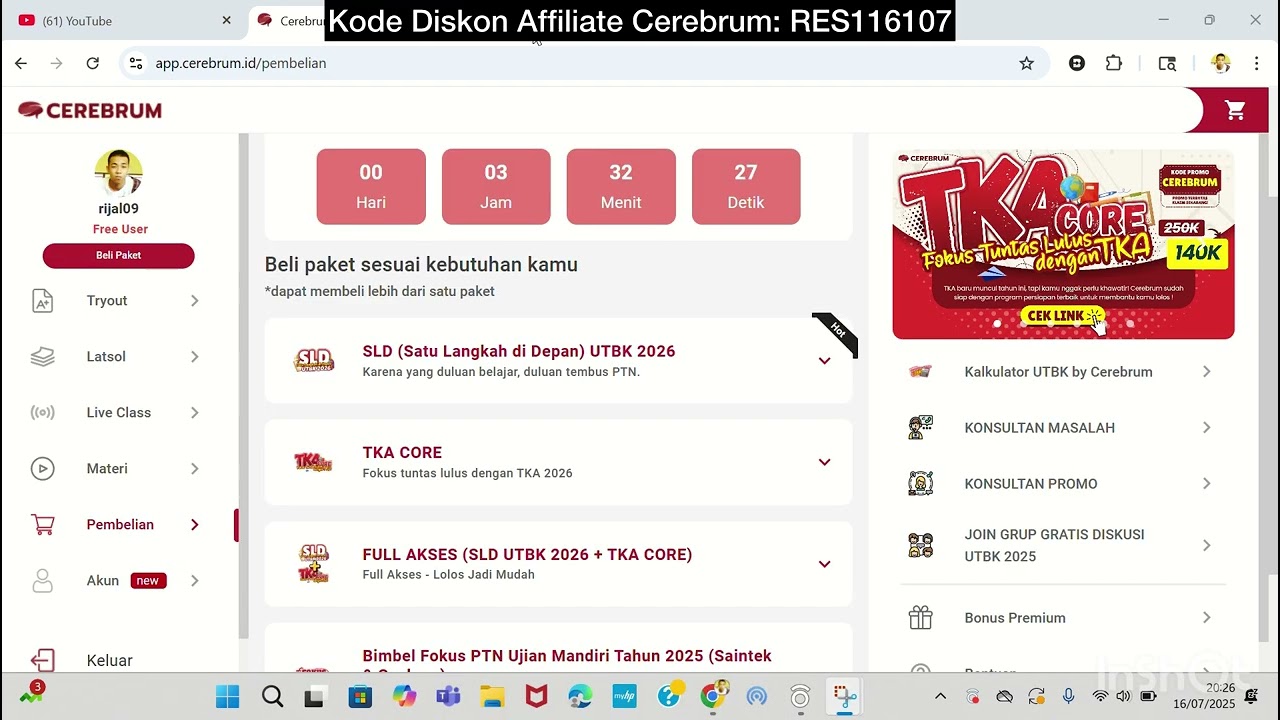The height and width of the screenshot is (720, 1280).
Task: Click the SLD (Satu Langkah di Depan) title
Action: point(519,351)
